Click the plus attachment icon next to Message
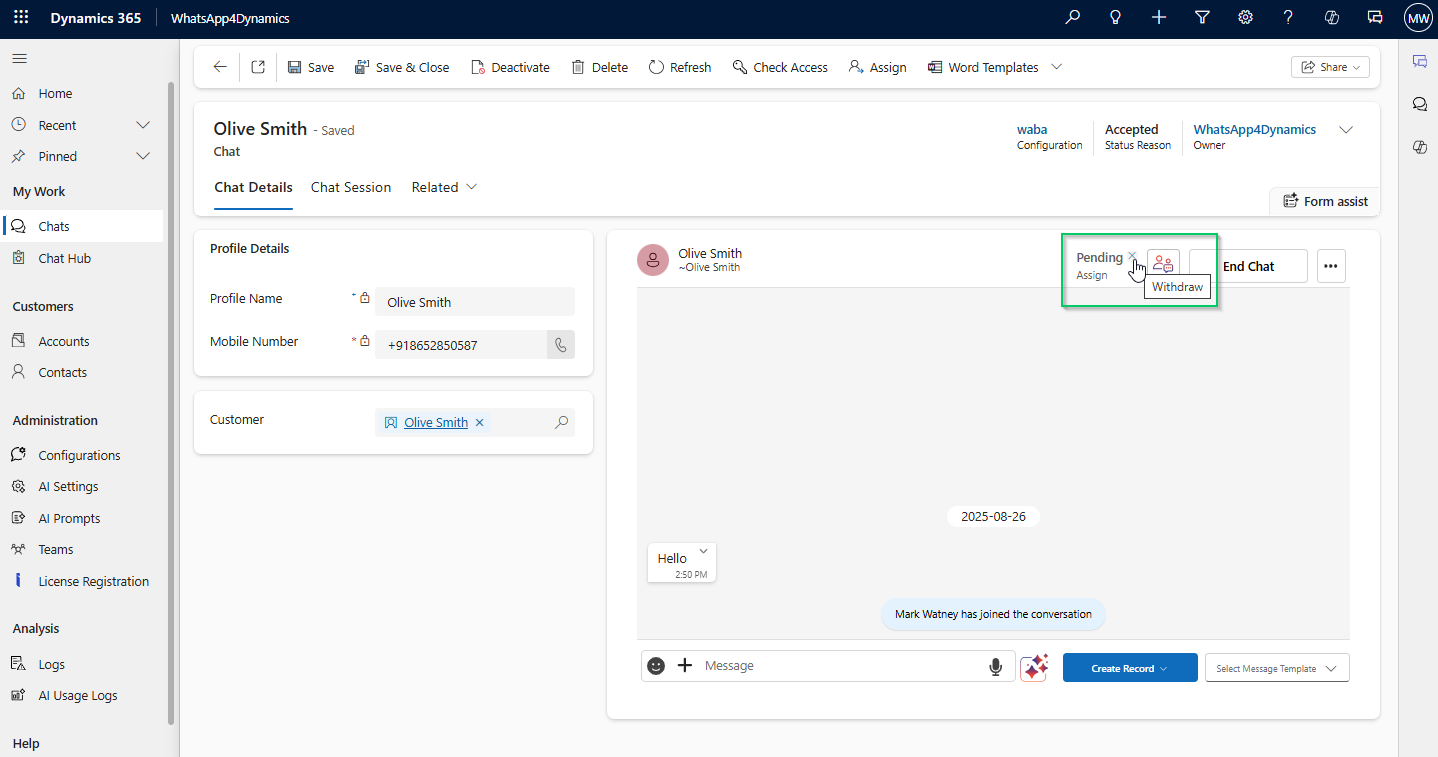 pos(685,666)
